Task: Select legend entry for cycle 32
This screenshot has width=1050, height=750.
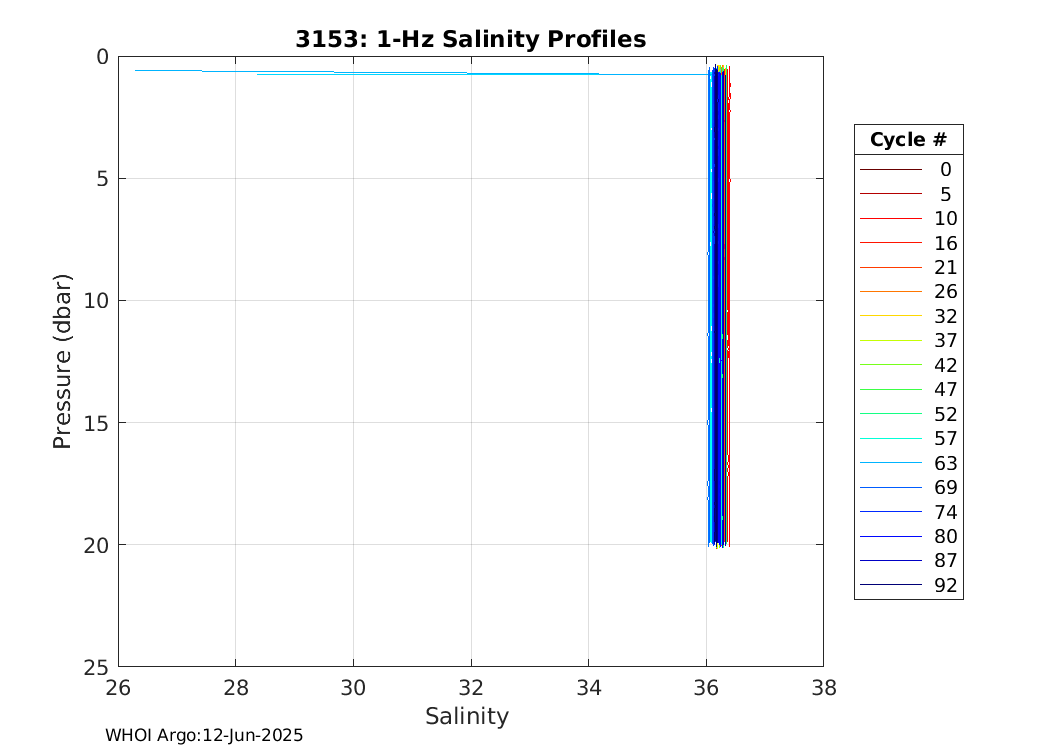Action: tap(909, 316)
